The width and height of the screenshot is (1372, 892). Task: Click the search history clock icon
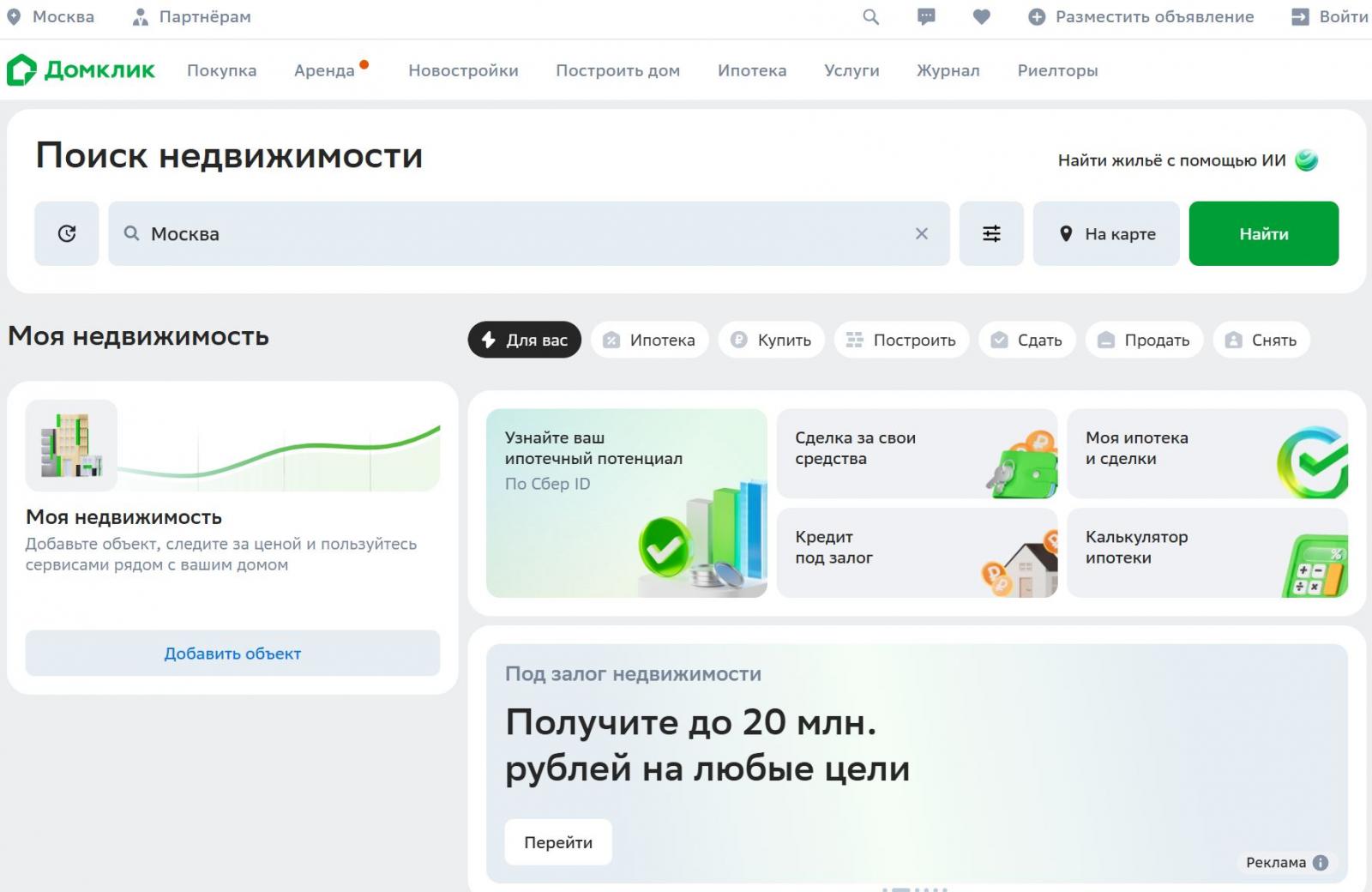(67, 233)
